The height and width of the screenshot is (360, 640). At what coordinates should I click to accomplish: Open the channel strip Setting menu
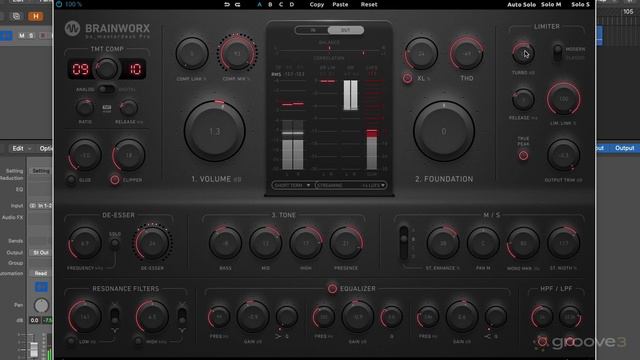(x=41, y=171)
